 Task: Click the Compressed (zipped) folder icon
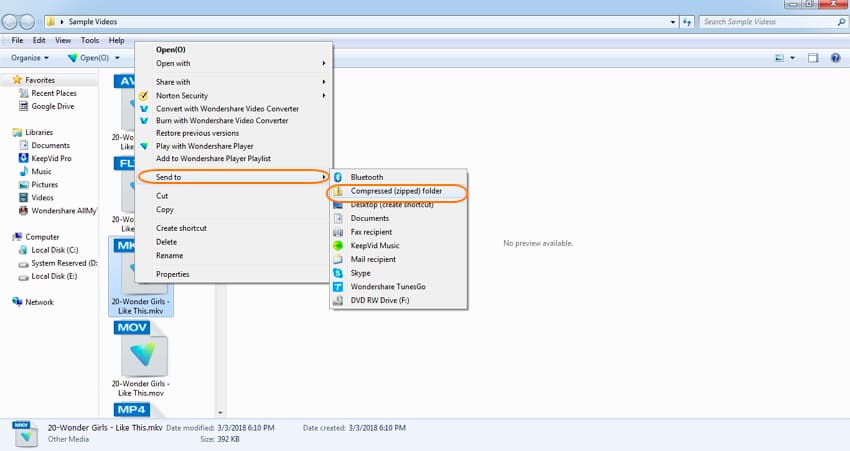pyautogui.click(x=338, y=191)
